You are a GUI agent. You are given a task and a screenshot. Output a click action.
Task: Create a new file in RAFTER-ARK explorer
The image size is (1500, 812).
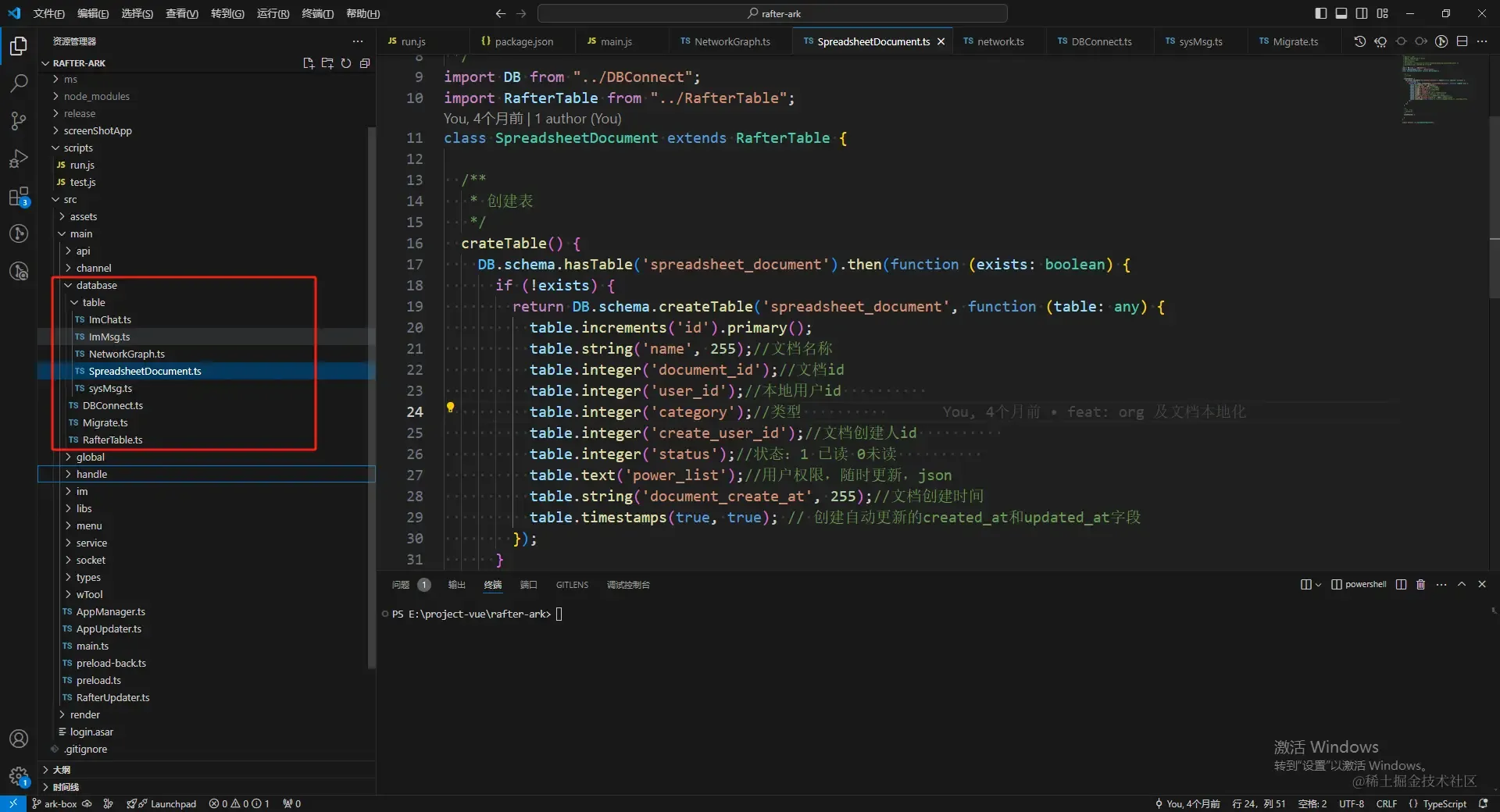pos(309,63)
